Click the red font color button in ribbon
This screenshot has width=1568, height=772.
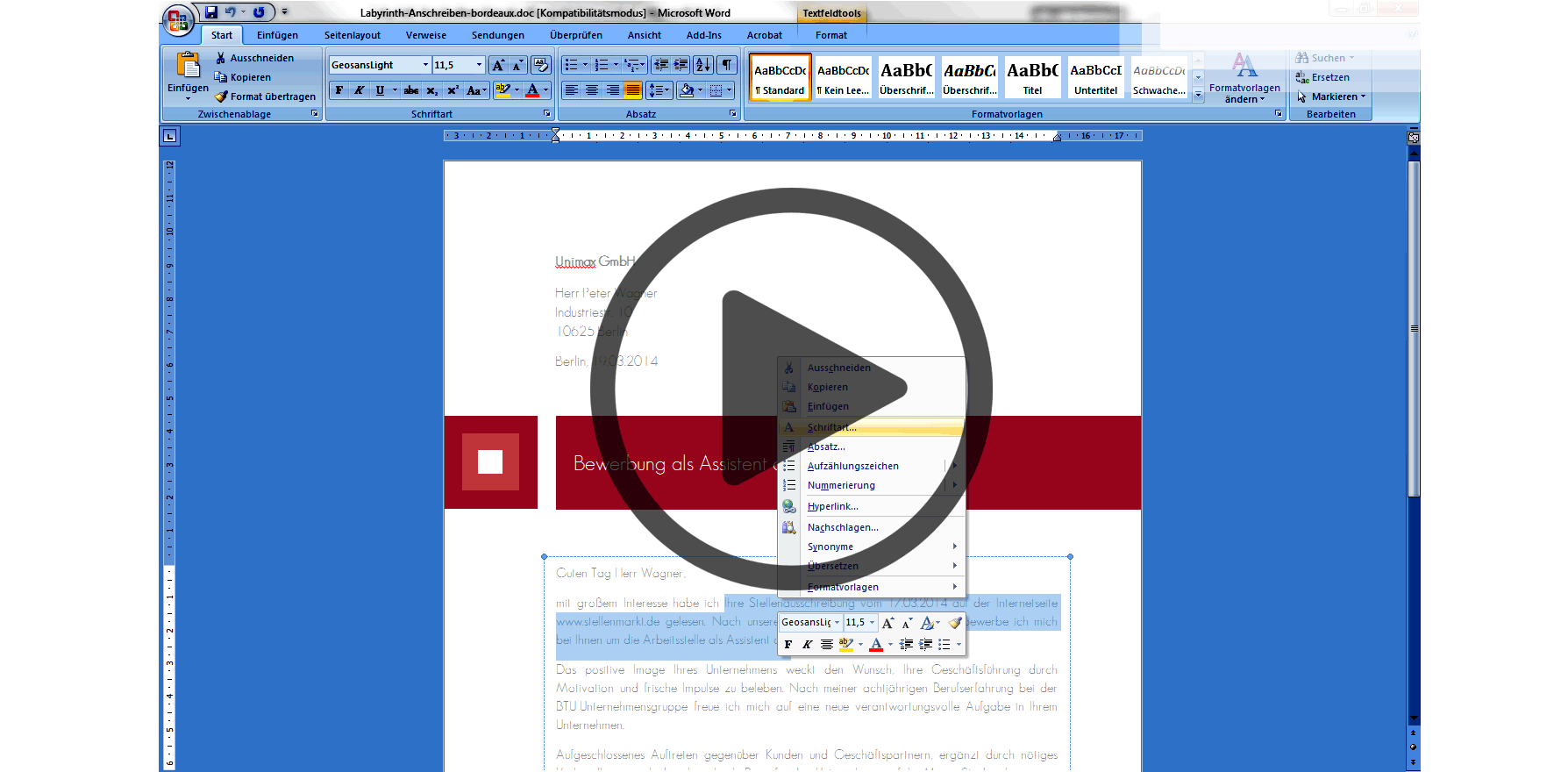(x=531, y=90)
